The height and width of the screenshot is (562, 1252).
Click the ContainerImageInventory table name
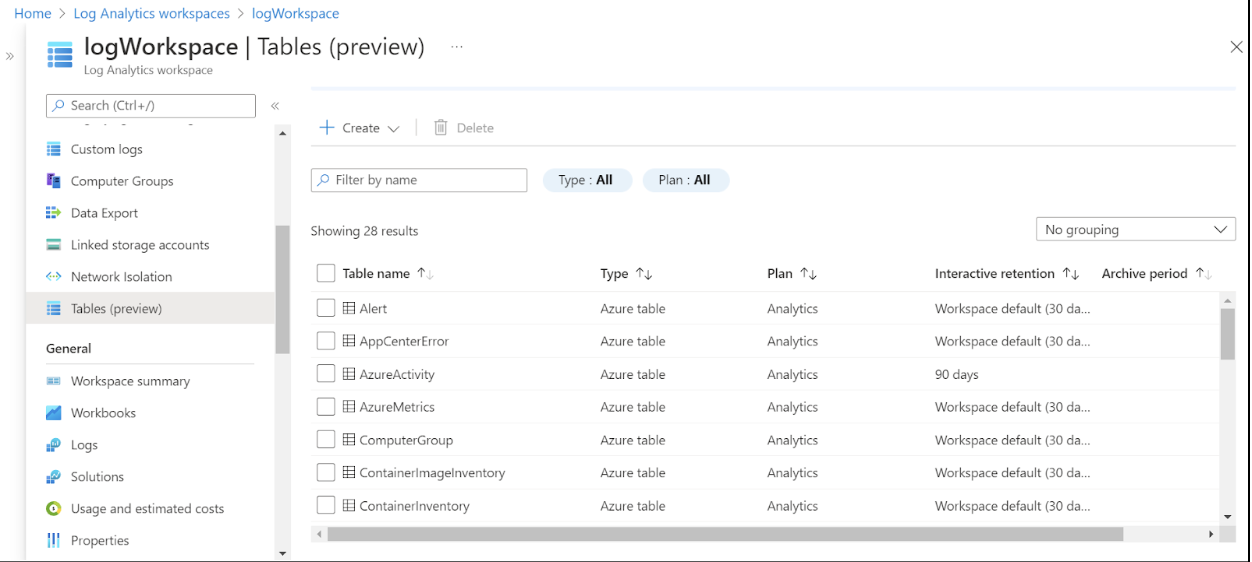(x=432, y=473)
